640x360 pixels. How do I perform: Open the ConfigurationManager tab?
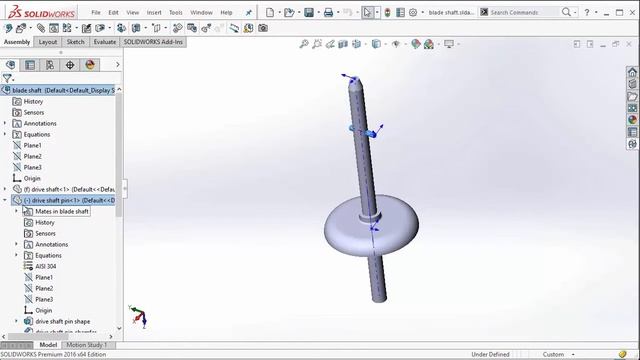50,65
